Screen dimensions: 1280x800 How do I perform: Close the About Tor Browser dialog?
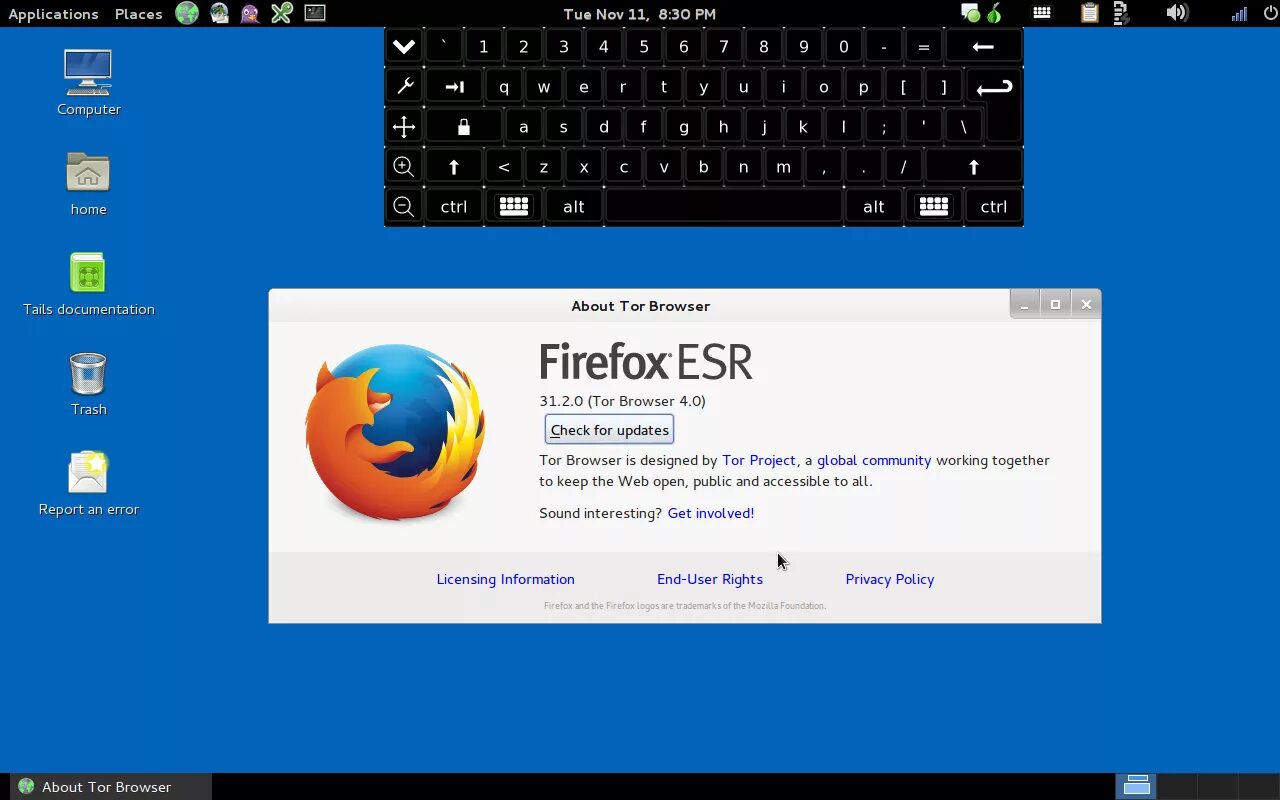[x=1086, y=304]
